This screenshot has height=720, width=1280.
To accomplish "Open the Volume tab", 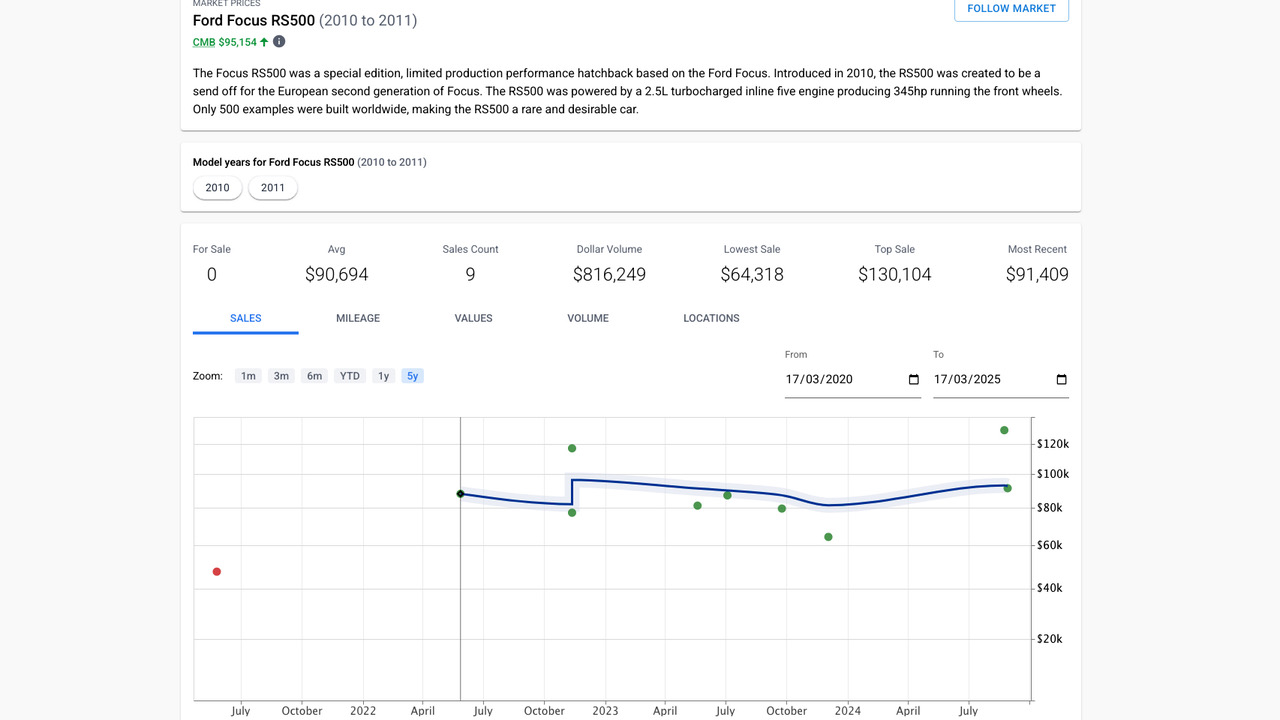I will tap(588, 318).
